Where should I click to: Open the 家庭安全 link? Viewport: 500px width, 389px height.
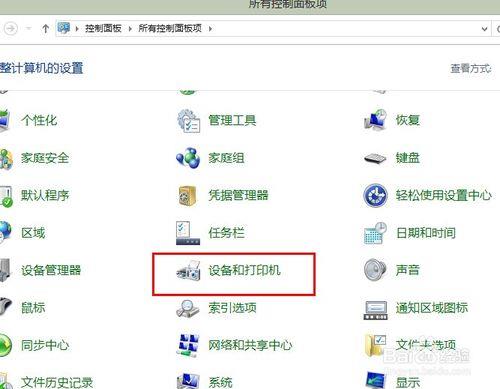coord(45,158)
